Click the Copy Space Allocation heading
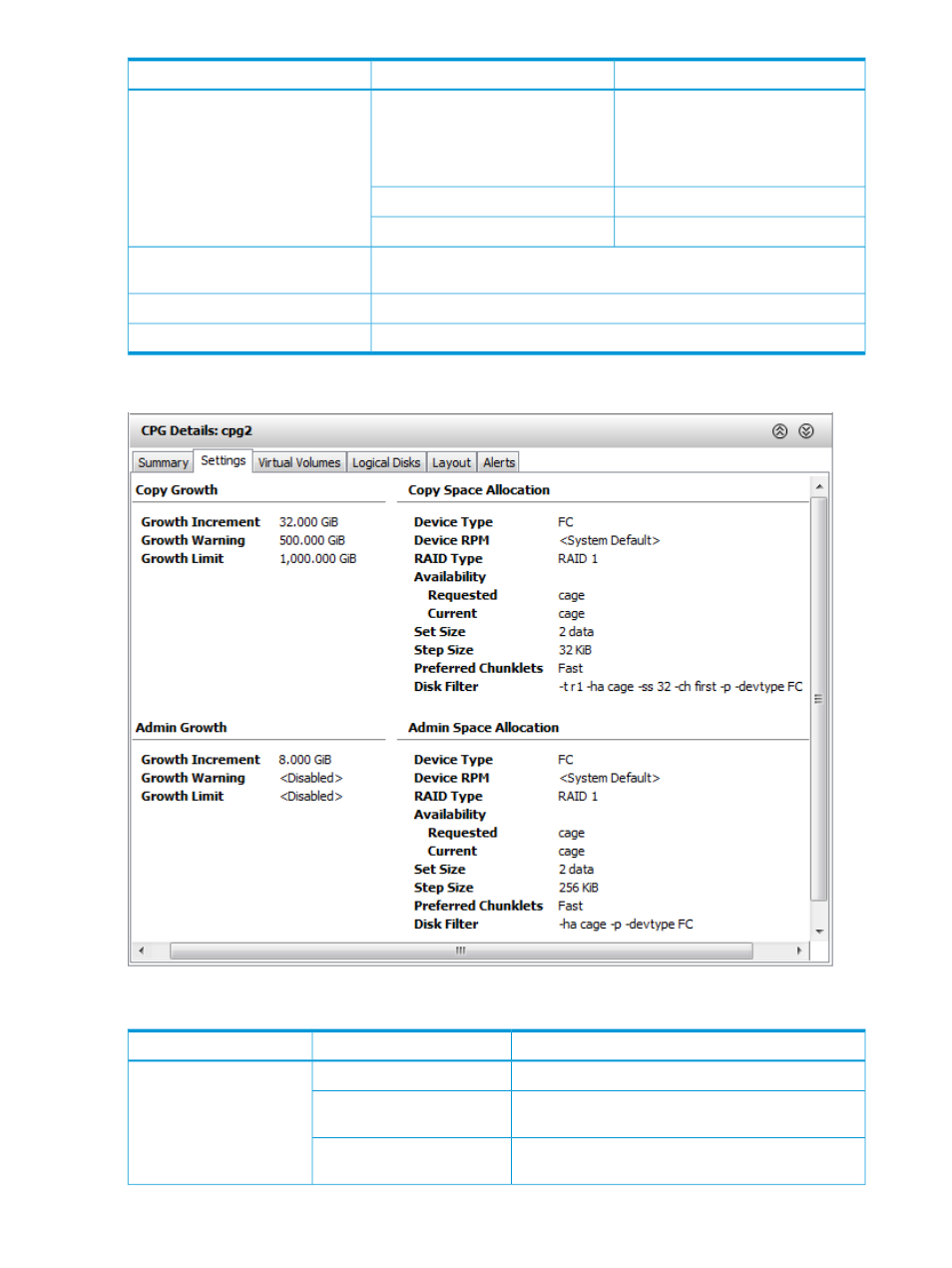Screen dimensions: 952x1268 pos(479,490)
